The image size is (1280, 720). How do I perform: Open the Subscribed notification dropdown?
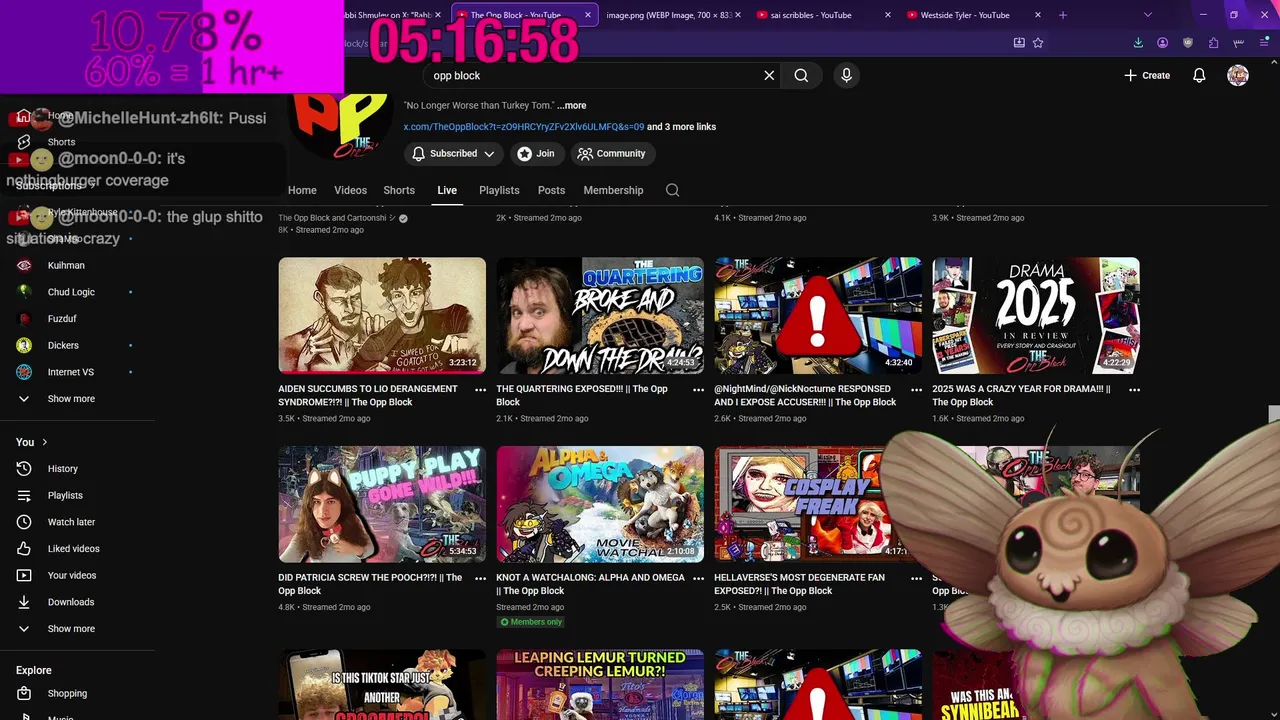tap(453, 153)
